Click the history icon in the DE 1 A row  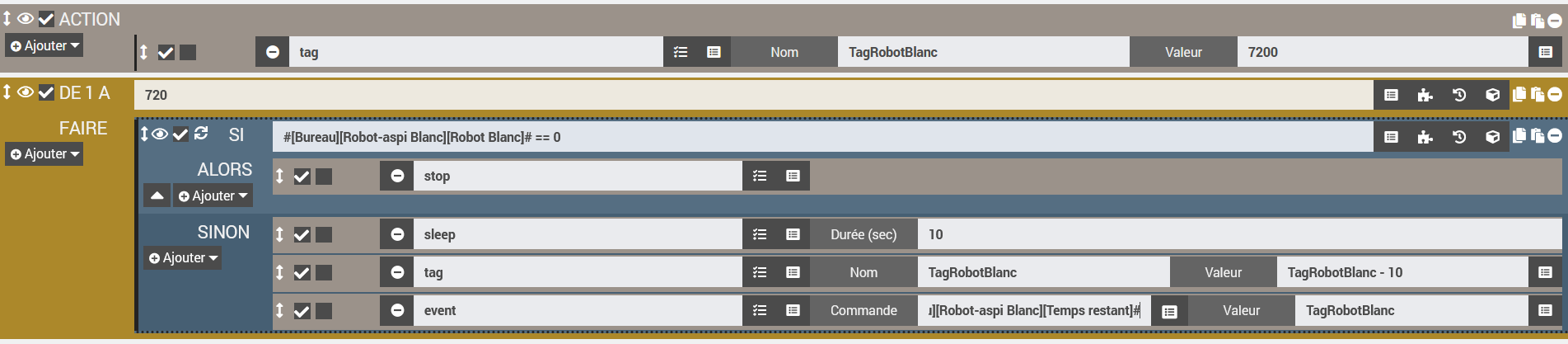point(1458,95)
